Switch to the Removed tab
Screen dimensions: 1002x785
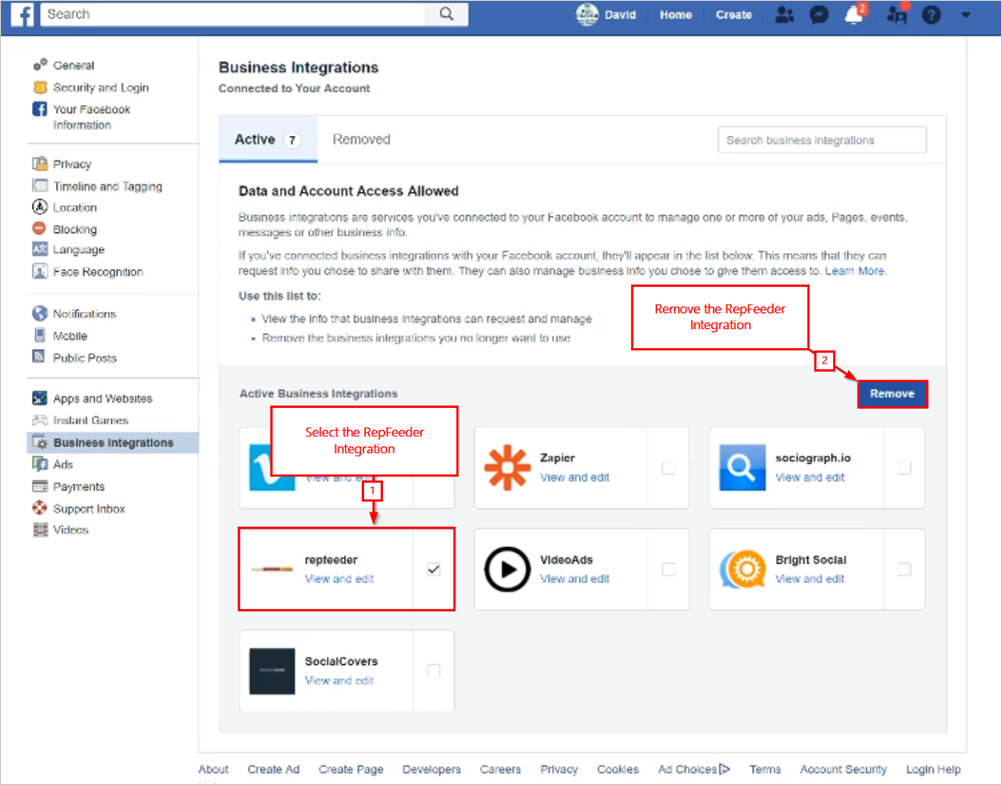[361, 140]
